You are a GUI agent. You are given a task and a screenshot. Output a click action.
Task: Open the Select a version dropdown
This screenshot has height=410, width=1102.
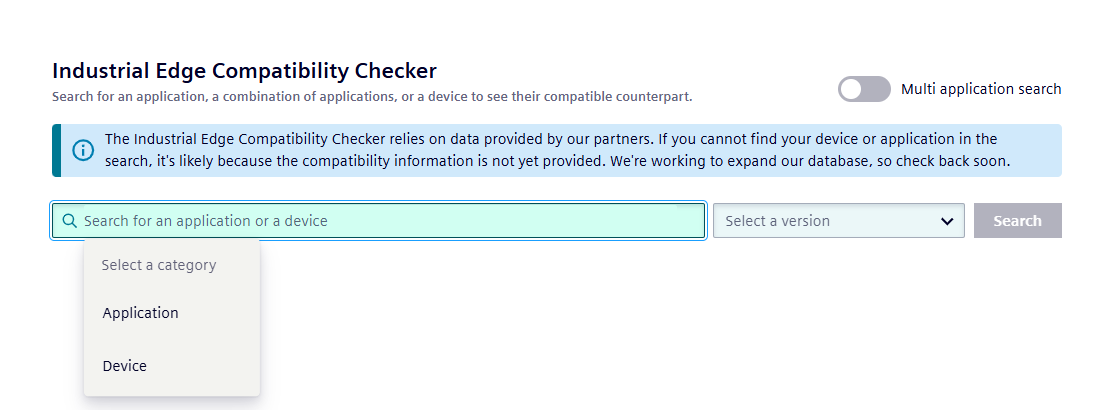pyautogui.click(x=838, y=221)
